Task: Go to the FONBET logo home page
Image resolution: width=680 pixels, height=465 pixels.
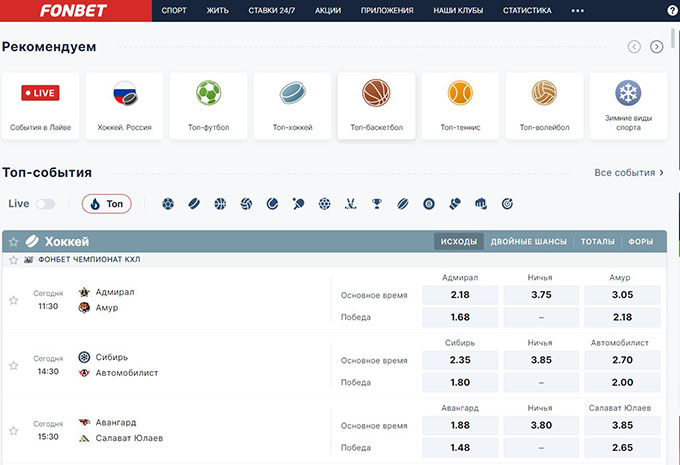Action: 73,10
